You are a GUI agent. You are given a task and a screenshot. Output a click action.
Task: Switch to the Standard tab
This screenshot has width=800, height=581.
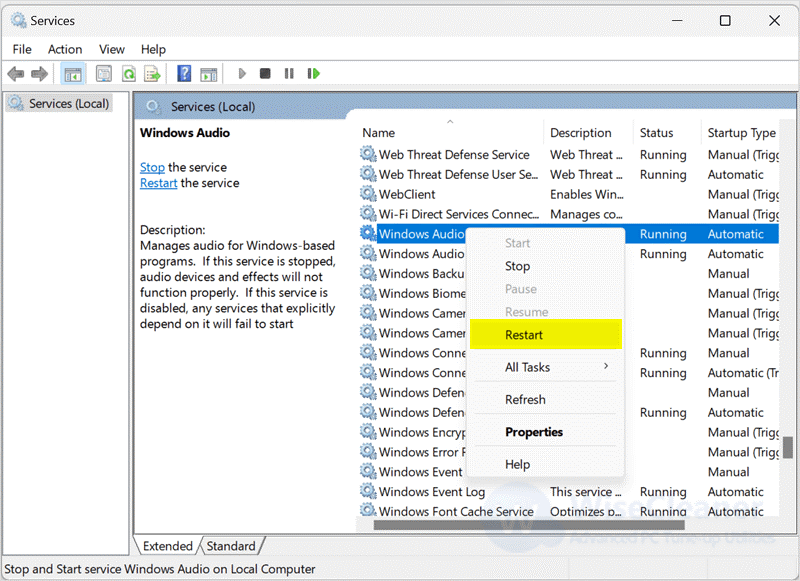(231, 546)
